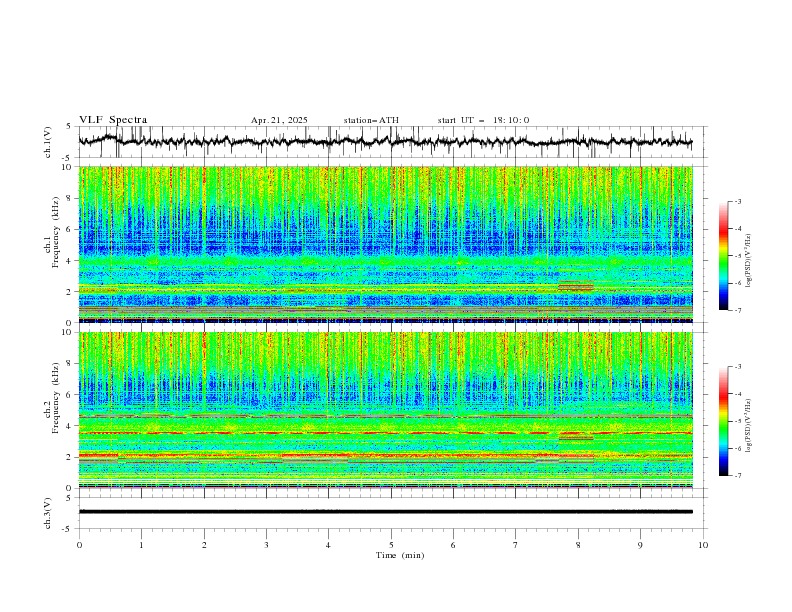Click the "ch.1(V)" waveform axis label
The width and height of the screenshot is (792, 612).
pos(48,142)
